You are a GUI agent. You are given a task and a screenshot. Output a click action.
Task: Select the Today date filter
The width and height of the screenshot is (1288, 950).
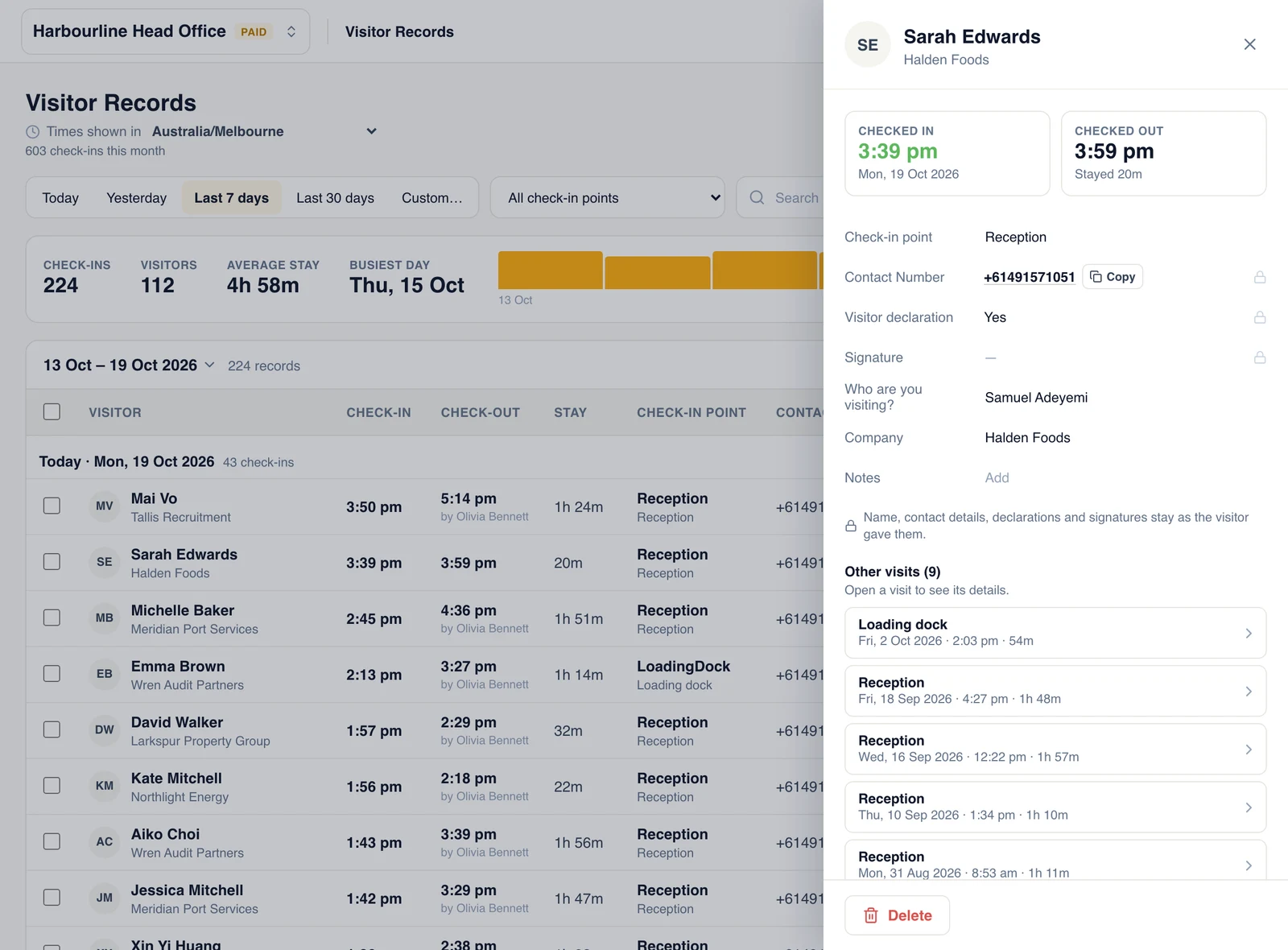(x=60, y=198)
